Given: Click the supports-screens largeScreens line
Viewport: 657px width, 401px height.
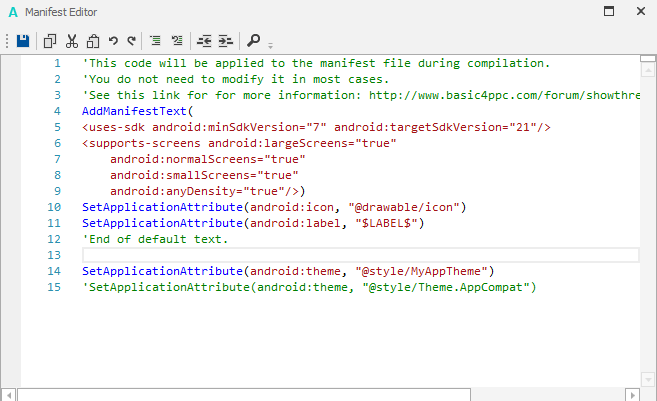Looking at the screenshot, I should click(239, 143).
